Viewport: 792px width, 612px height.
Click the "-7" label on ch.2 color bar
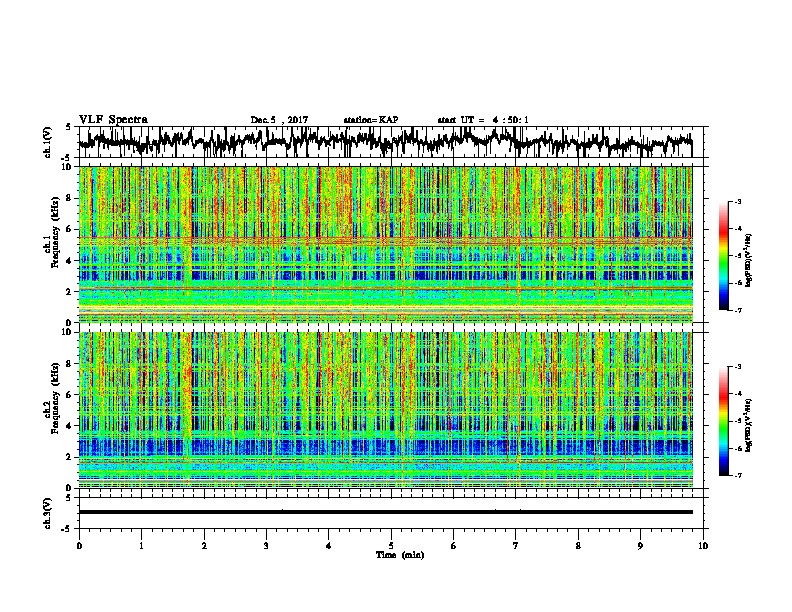coord(737,476)
